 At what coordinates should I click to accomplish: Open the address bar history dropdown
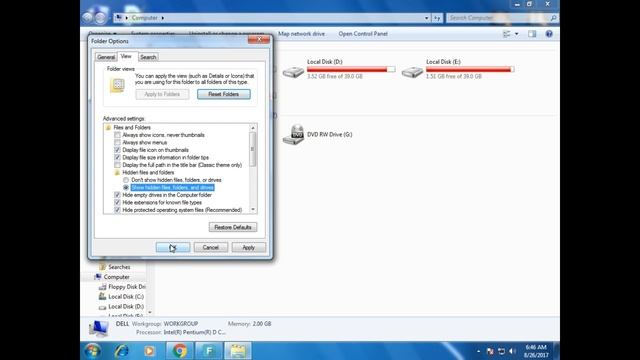click(x=427, y=18)
